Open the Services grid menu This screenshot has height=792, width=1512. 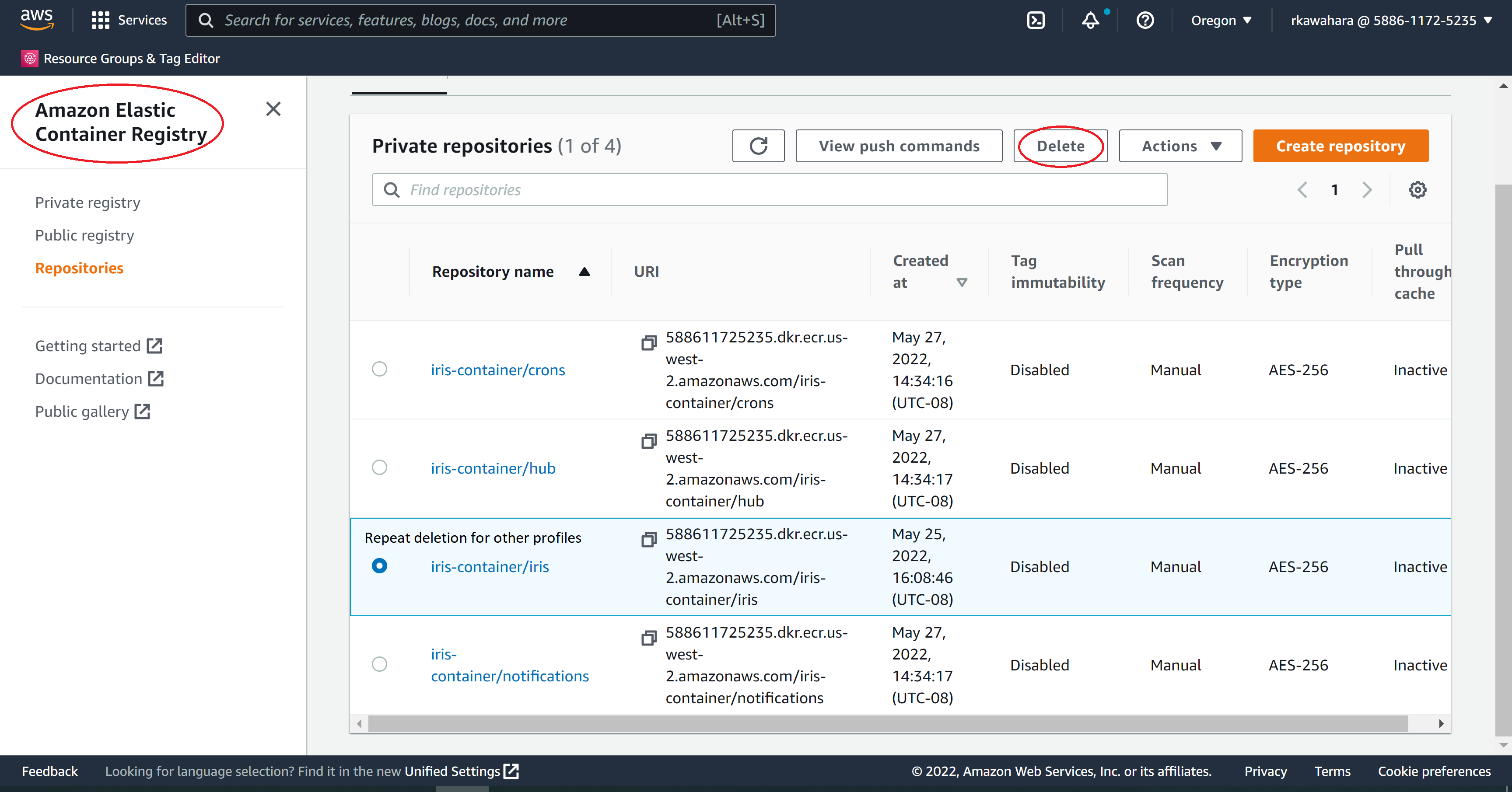(x=100, y=21)
